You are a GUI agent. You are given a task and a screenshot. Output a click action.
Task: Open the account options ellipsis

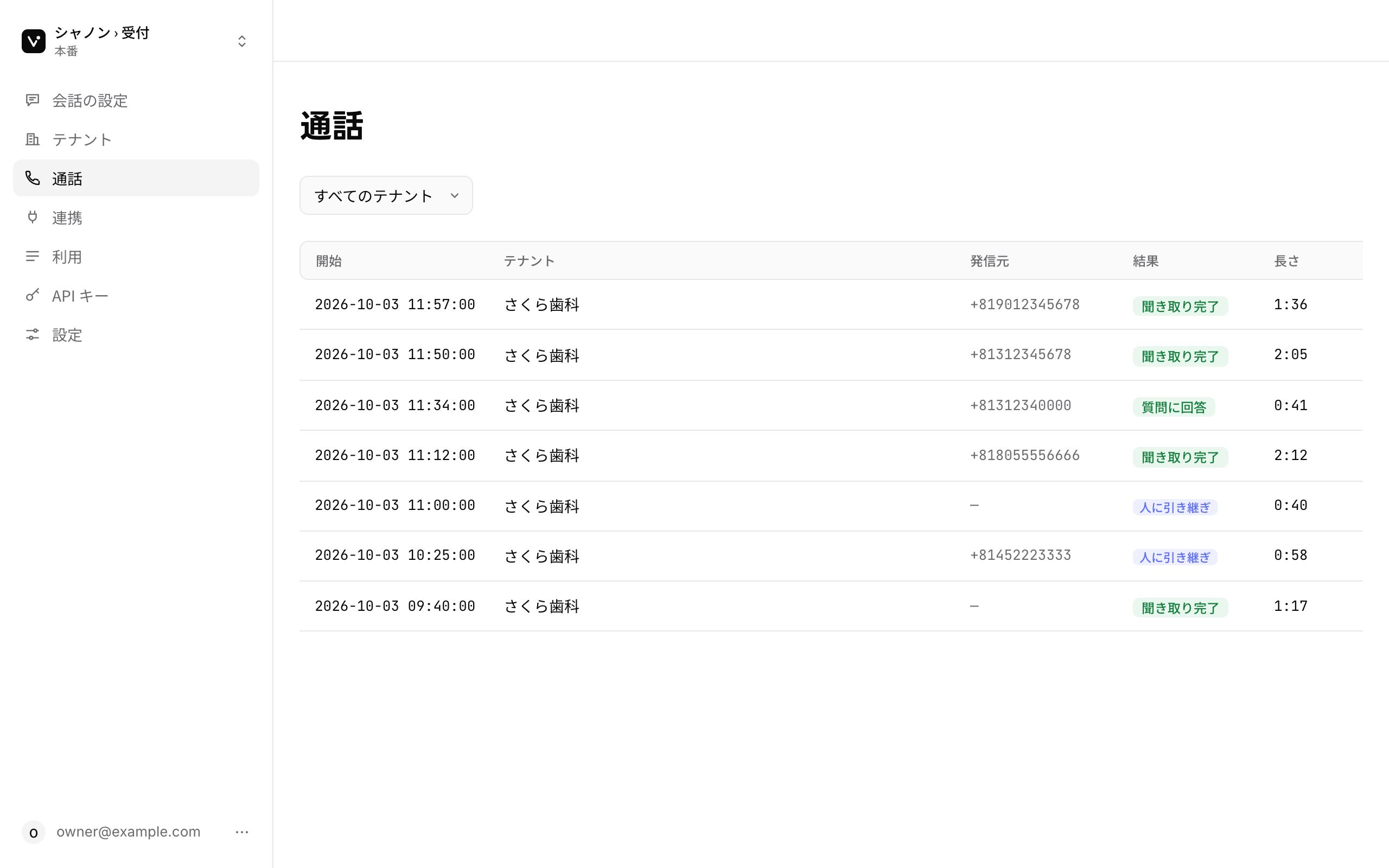241,832
